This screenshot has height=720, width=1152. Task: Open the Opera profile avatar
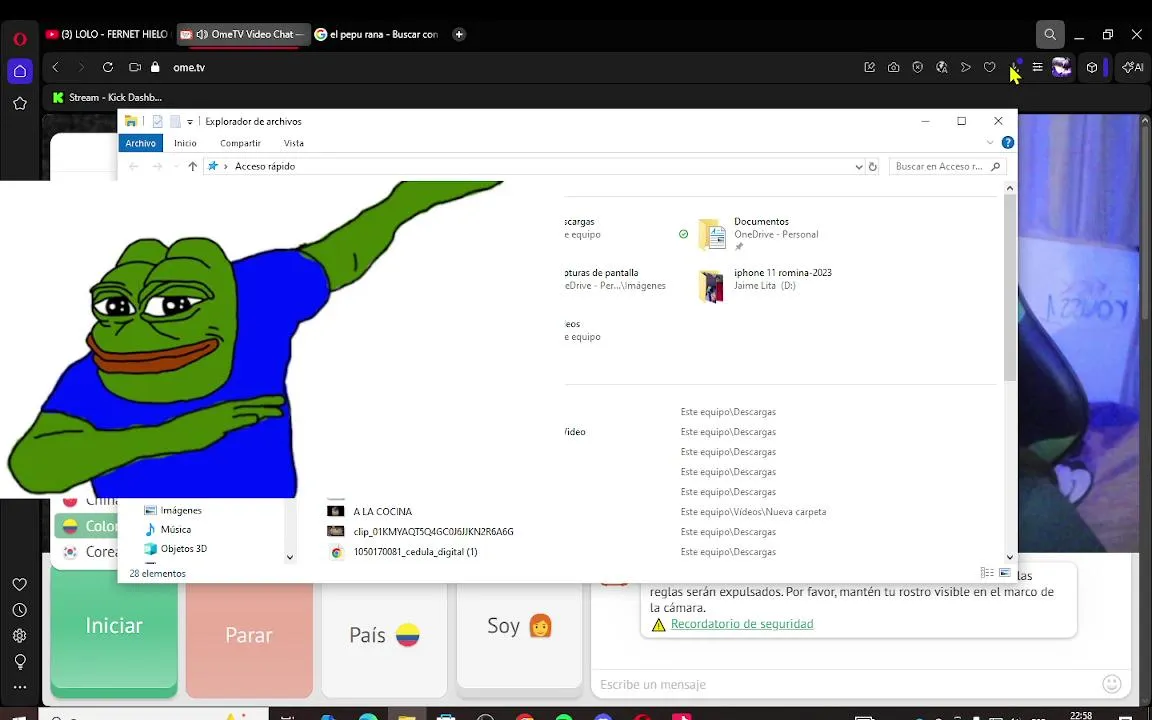(1062, 67)
